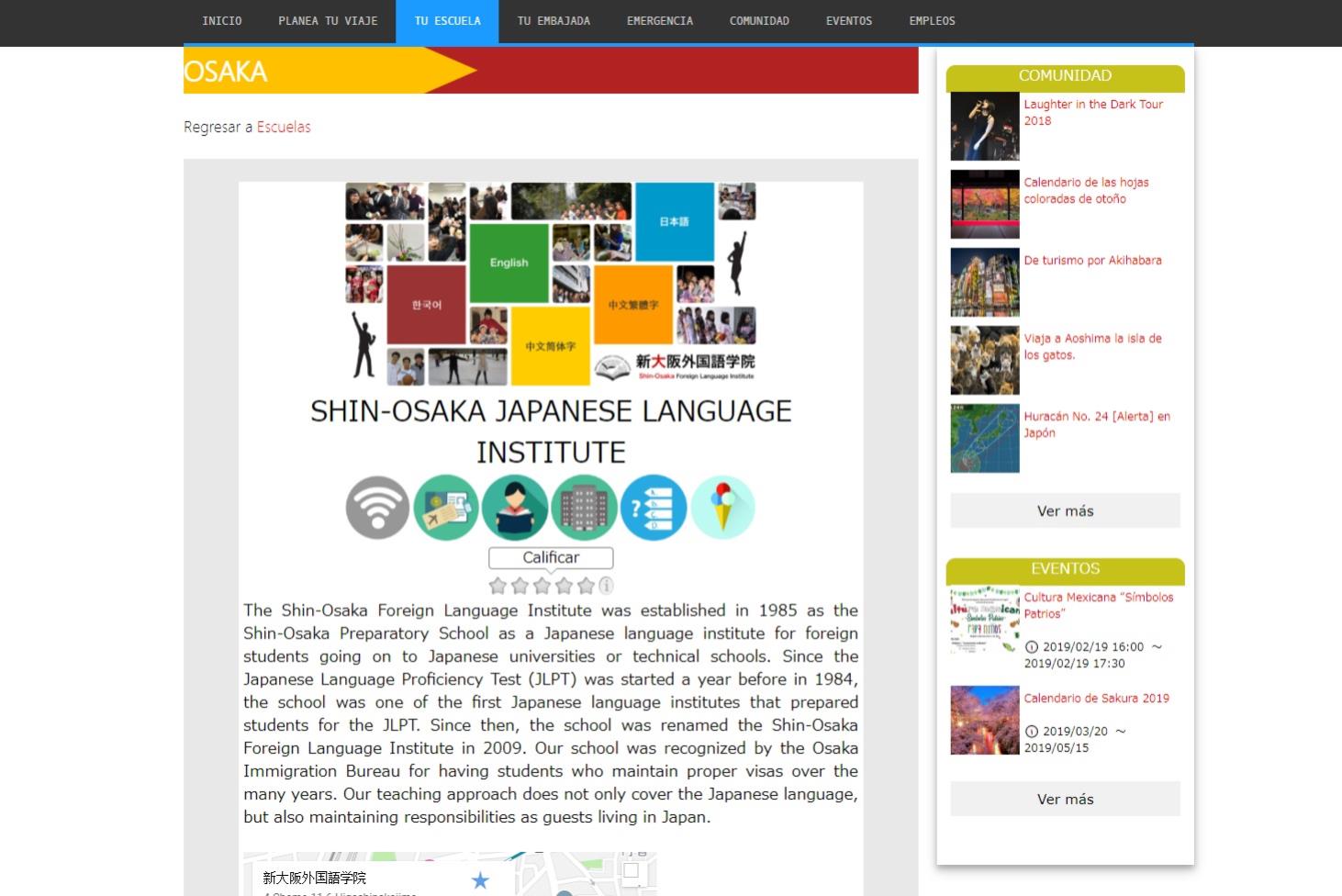
Task: Give a five-star rating
Action: tap(586, 585)
